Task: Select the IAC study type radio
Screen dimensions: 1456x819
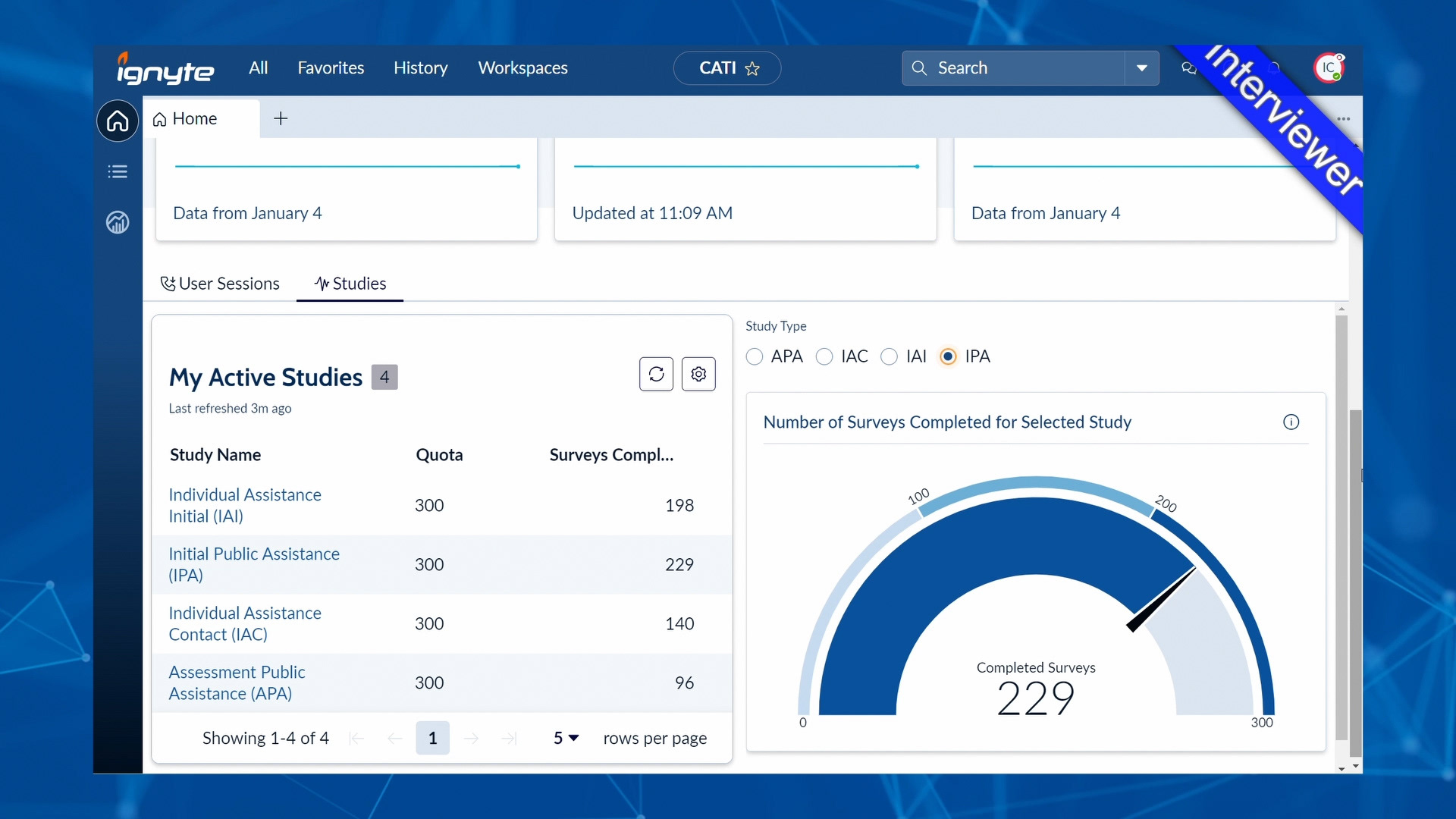Action: pyautogui.click(x=824, y=356)
